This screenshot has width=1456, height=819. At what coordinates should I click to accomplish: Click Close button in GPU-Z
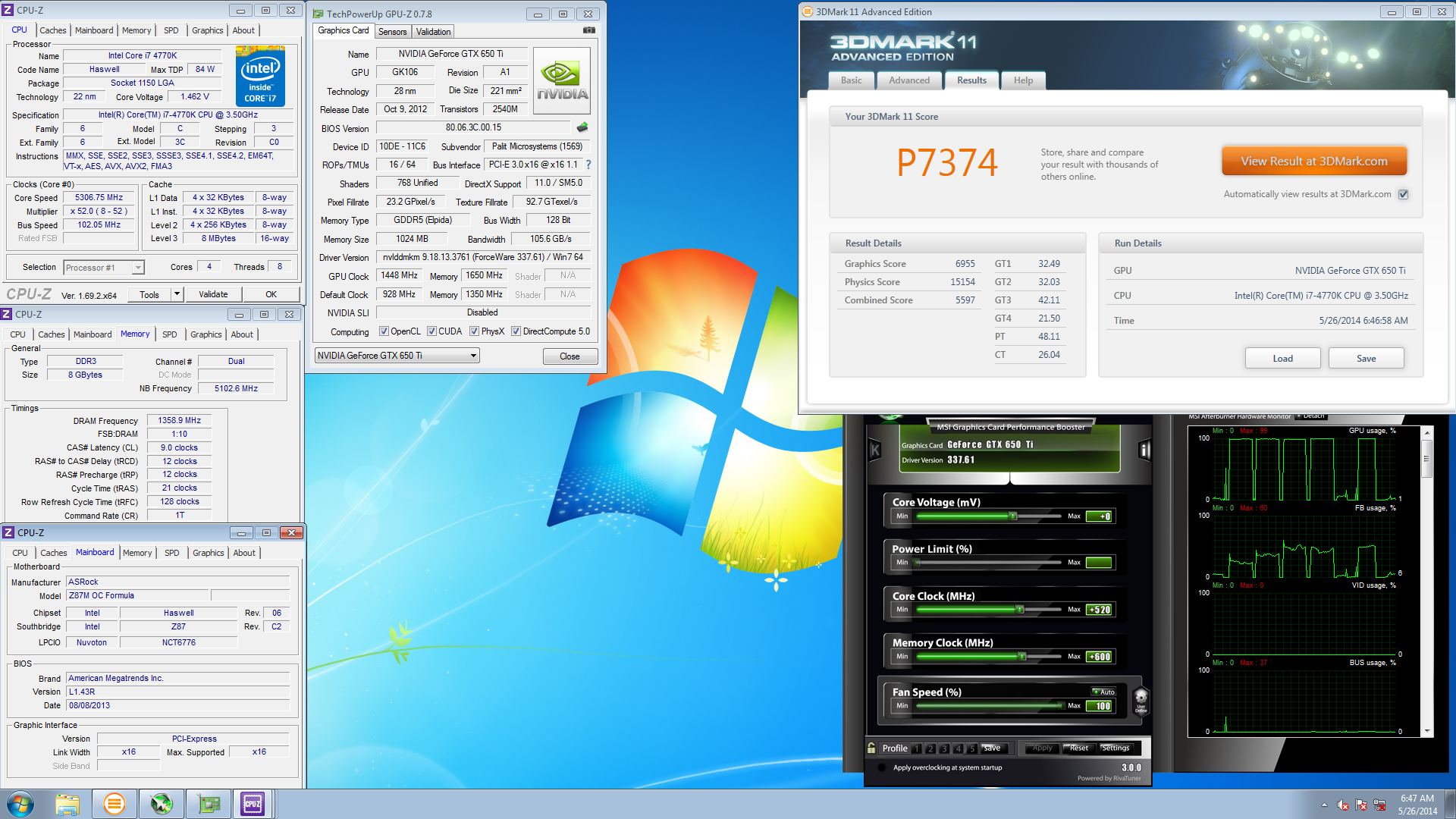pyautogui.click(x=570, y=356)
